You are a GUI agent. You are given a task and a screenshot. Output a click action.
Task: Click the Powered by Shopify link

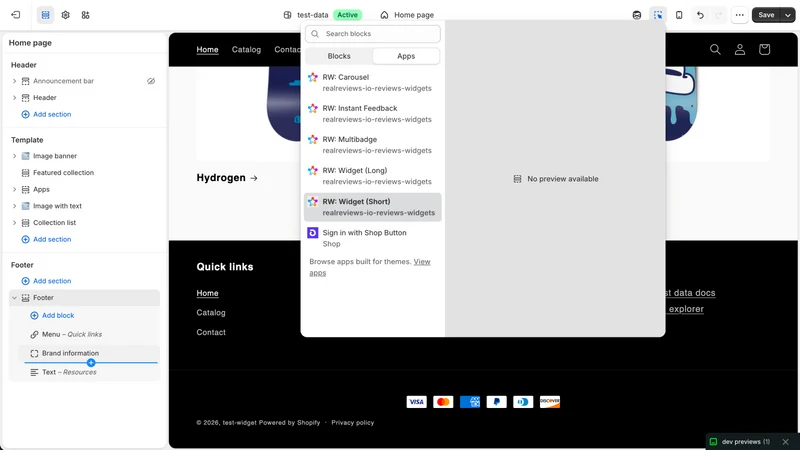[x=289, y=422]
